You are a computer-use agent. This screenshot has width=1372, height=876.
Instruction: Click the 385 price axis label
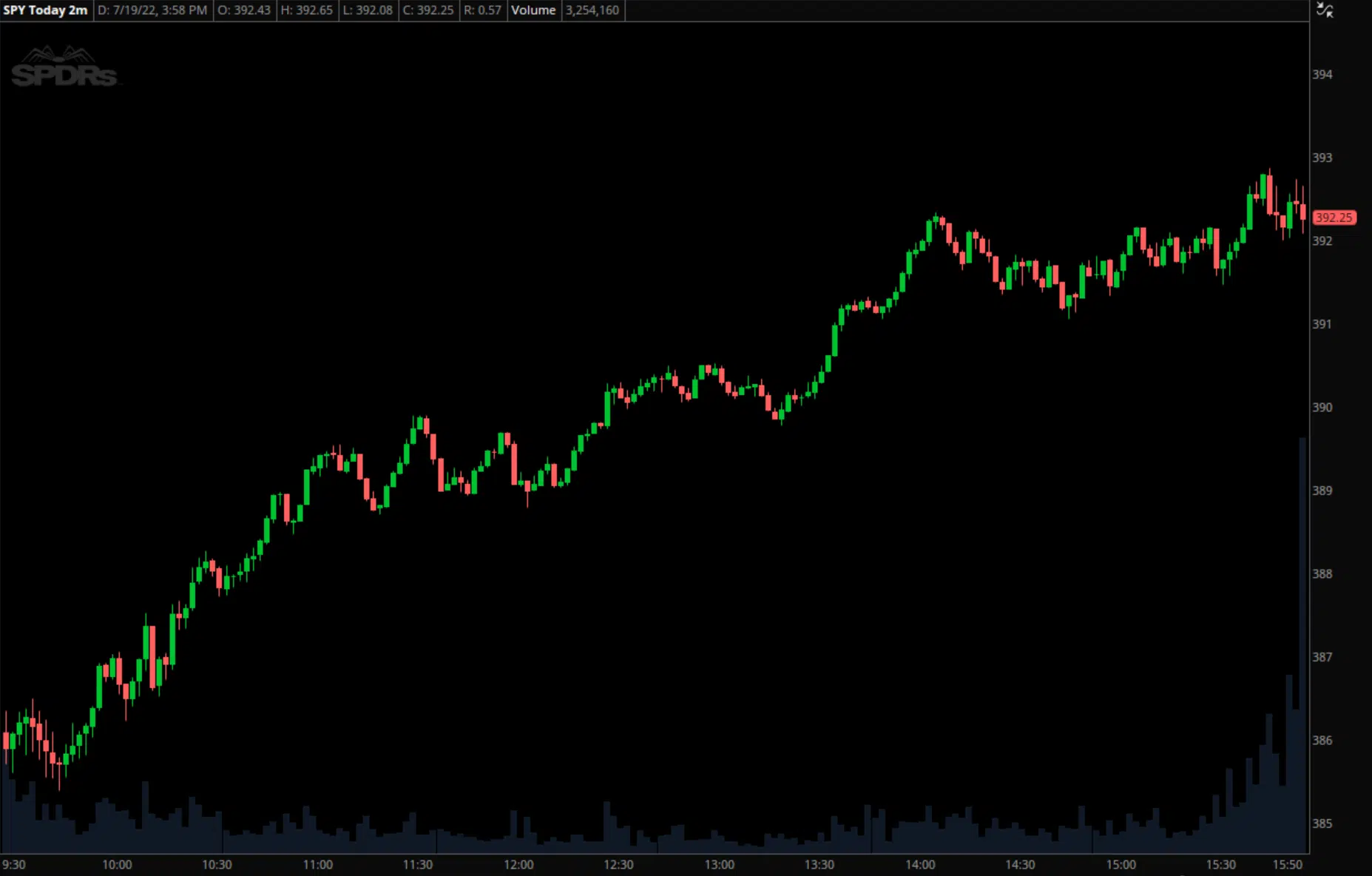pyautogui.click(x=1322, y=823)
